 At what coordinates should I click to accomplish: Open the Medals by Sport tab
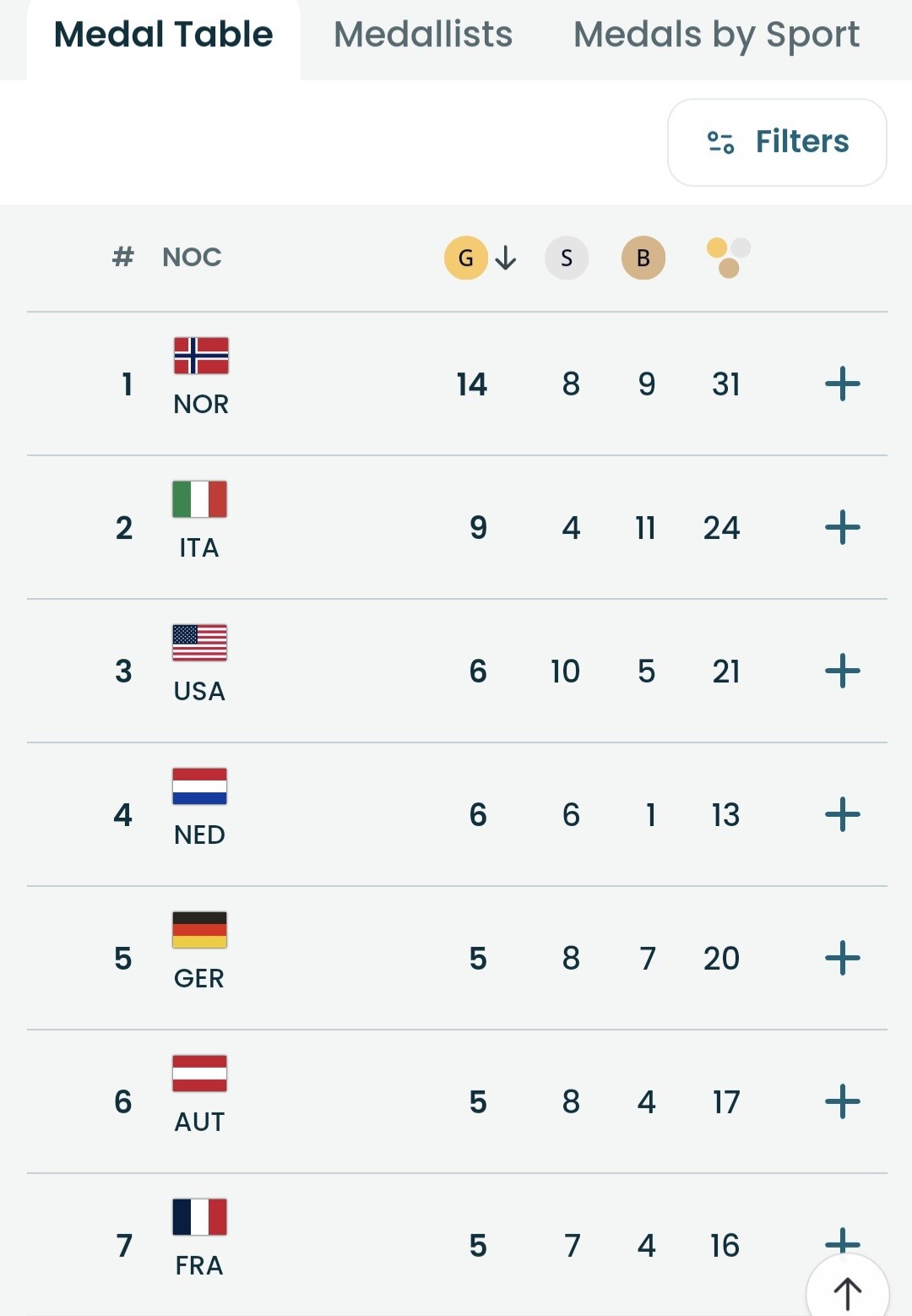point(716,35)
